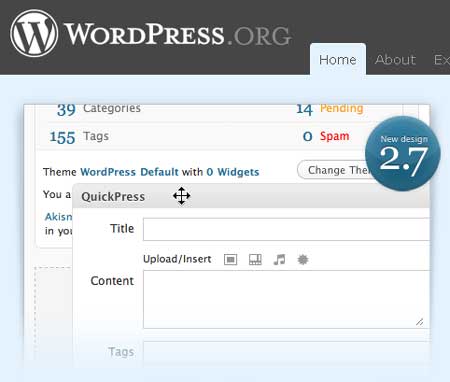This screenshot has height=382, width=450.
Task: Click the New design 2.7 badge
Action: pyautogui.click(x=403, y=154)
